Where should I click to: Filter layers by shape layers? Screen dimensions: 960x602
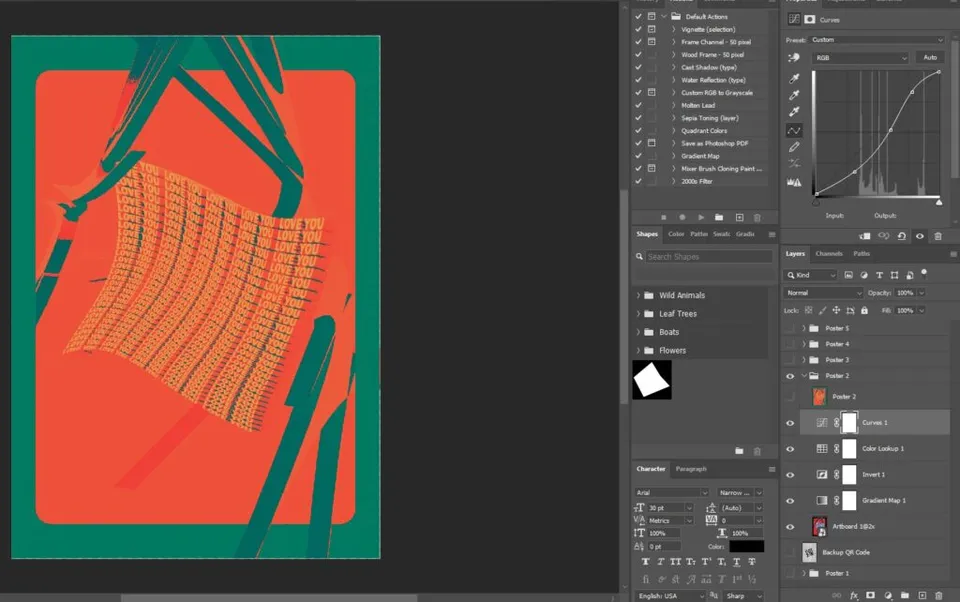pos(894,276)
